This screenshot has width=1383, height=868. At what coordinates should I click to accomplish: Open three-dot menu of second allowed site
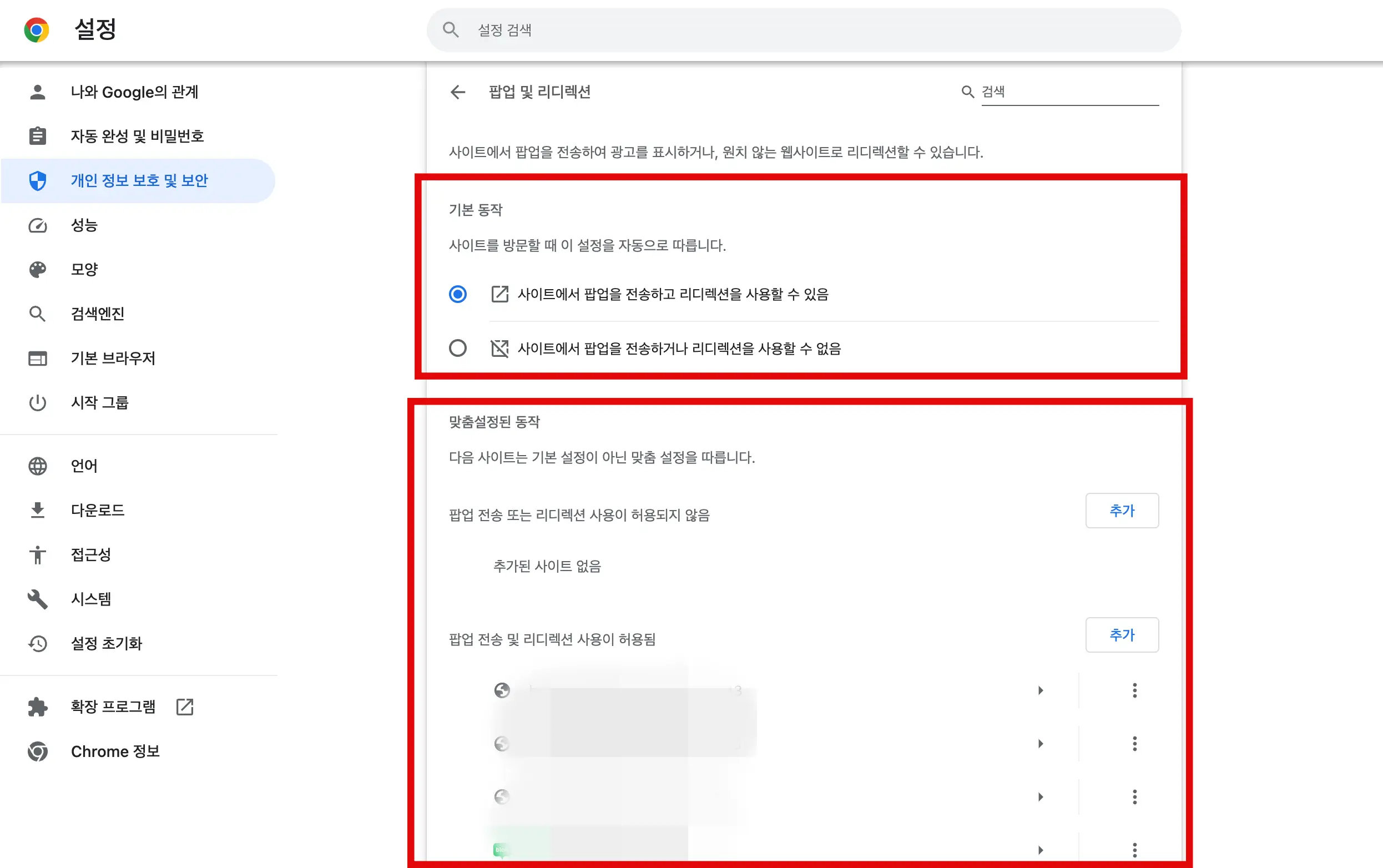(1134, 744)
